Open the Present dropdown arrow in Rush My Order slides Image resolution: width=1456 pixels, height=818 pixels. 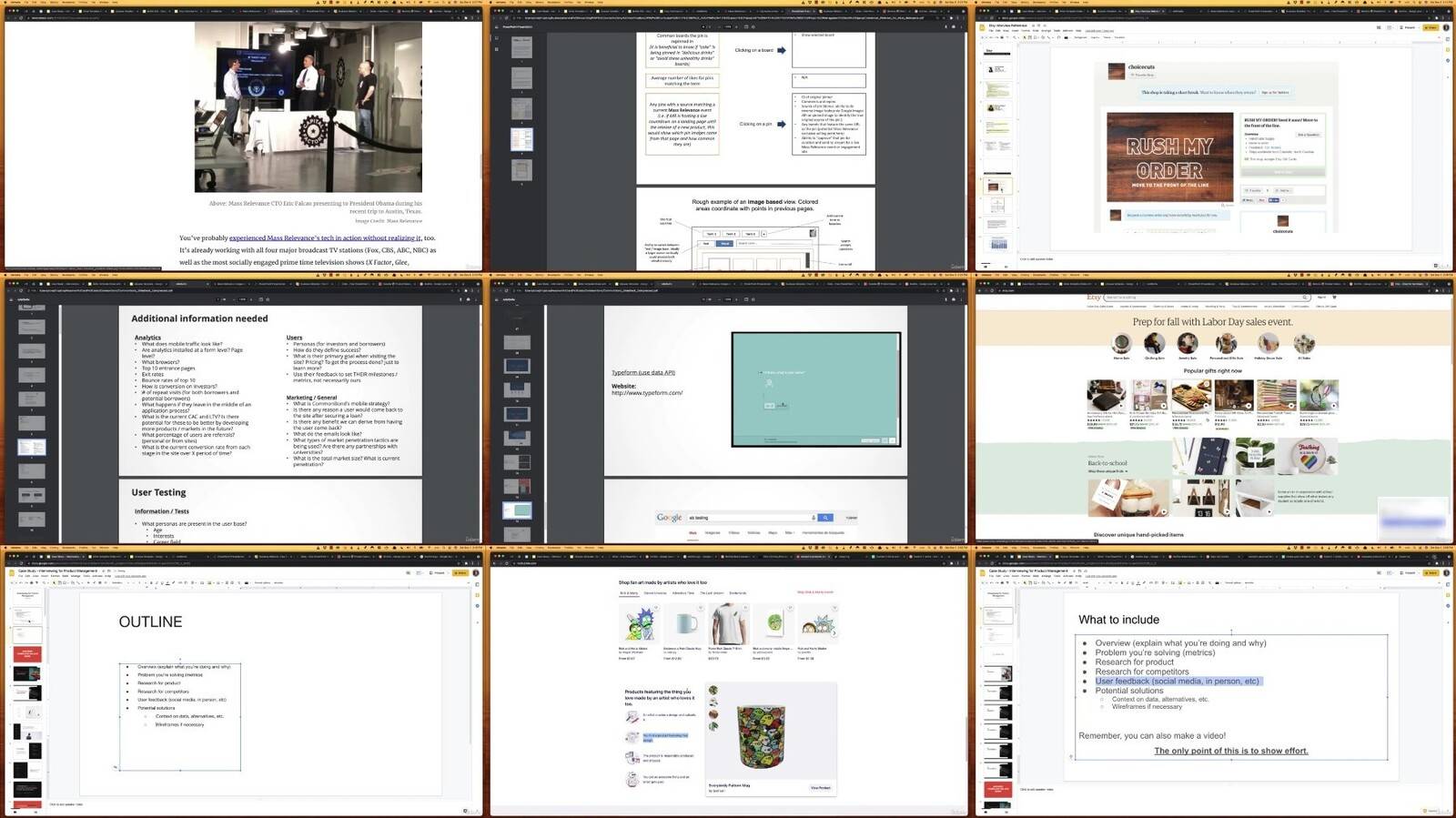click(1420, 27)
